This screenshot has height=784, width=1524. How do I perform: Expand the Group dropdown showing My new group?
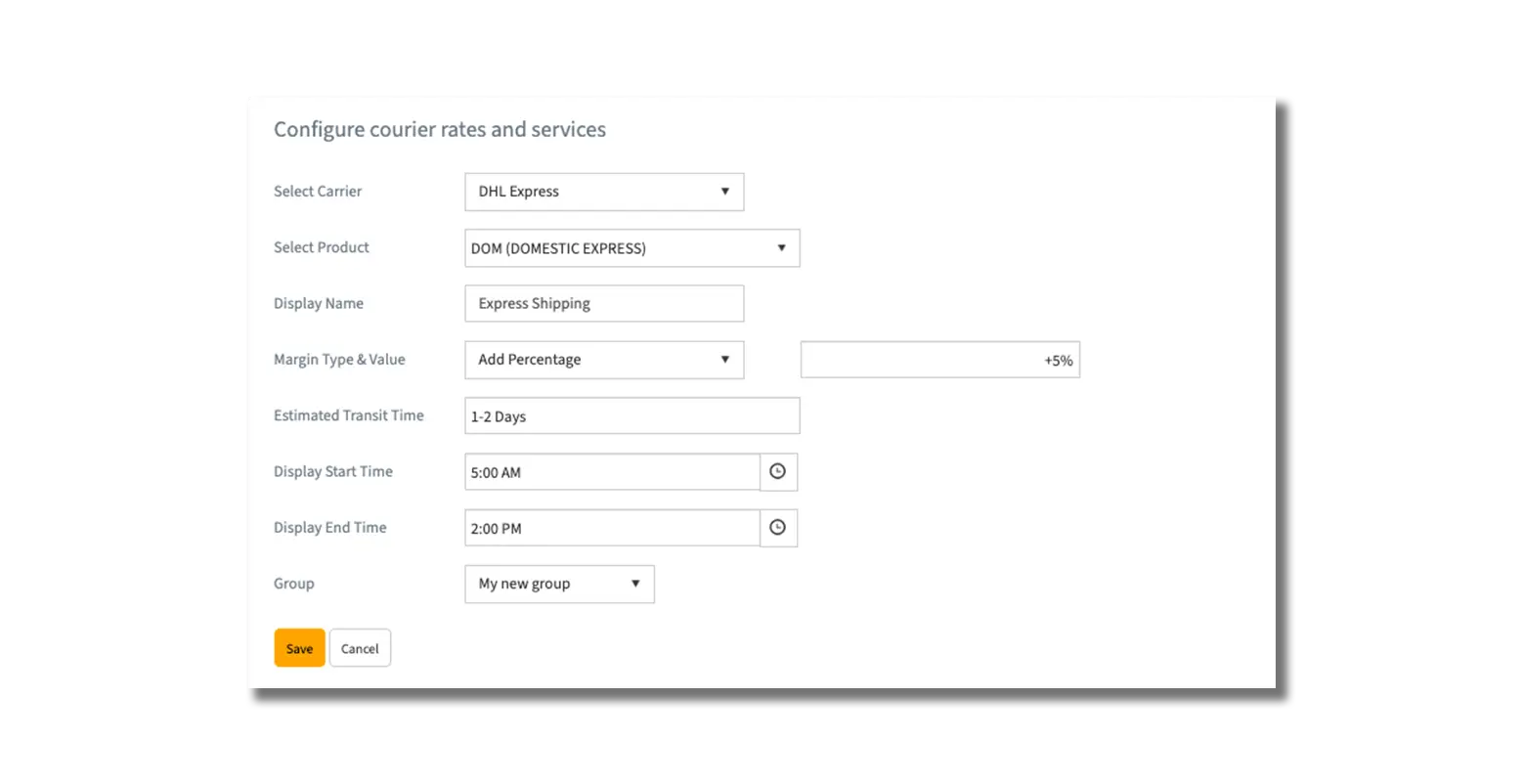click(559, 584)
